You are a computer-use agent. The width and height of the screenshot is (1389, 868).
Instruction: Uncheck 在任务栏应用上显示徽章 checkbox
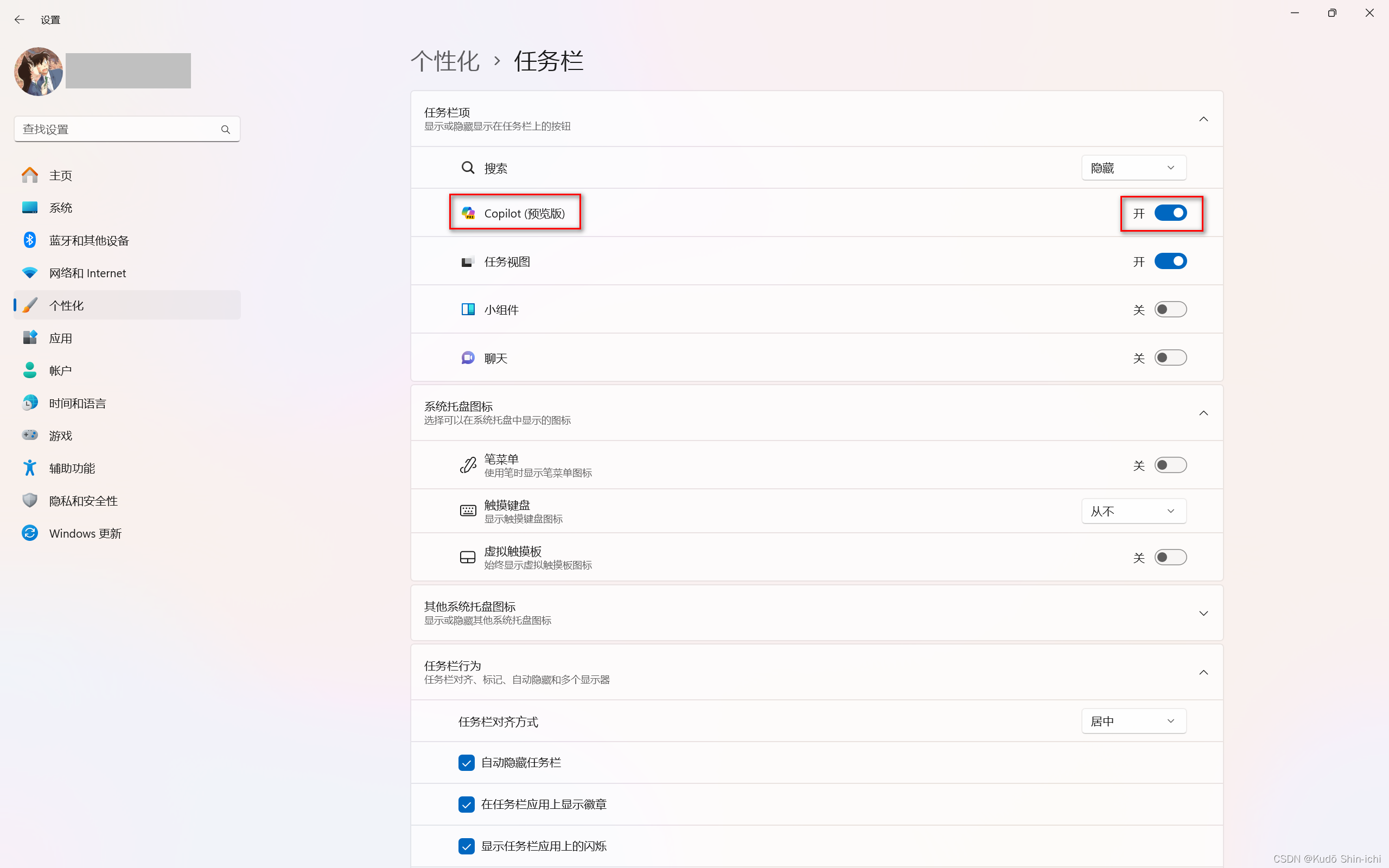point(466,805)
